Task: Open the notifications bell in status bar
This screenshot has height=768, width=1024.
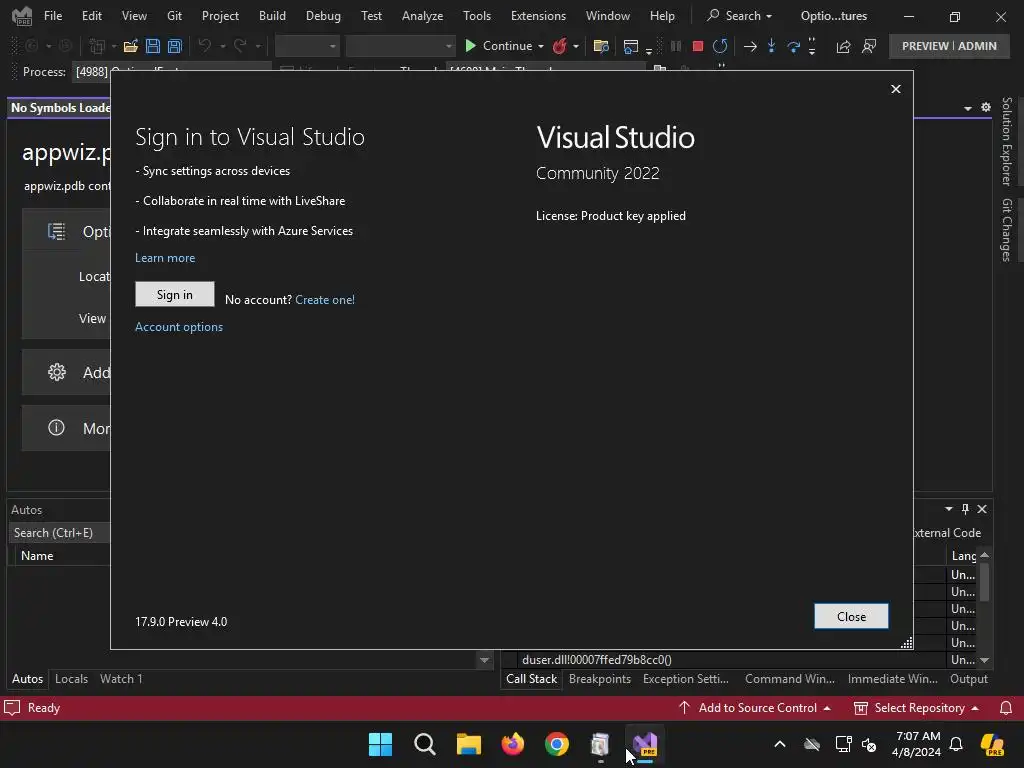Action: click(x=1006, y=708)
